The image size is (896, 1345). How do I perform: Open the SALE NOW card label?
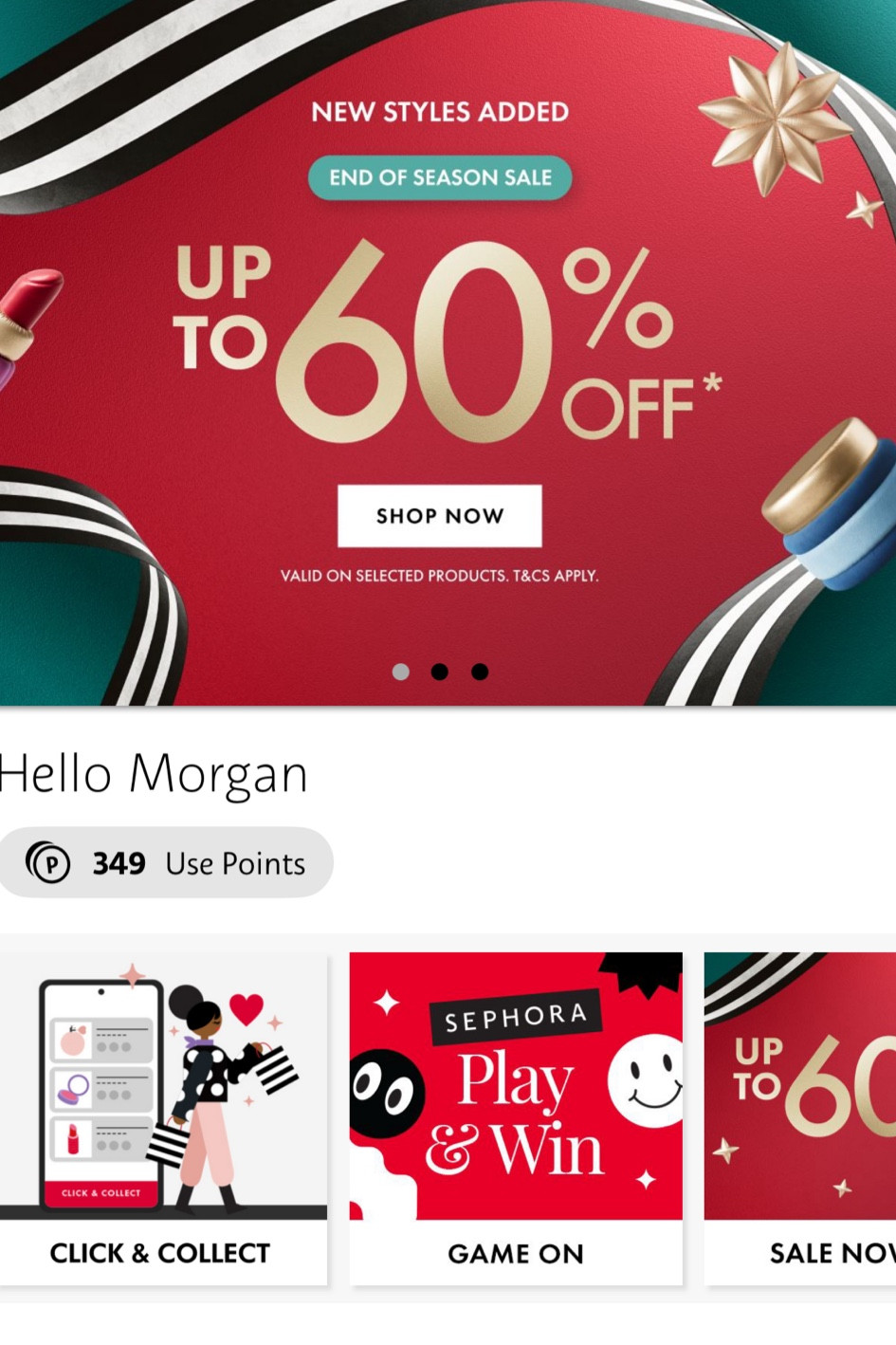point(832,1254)
